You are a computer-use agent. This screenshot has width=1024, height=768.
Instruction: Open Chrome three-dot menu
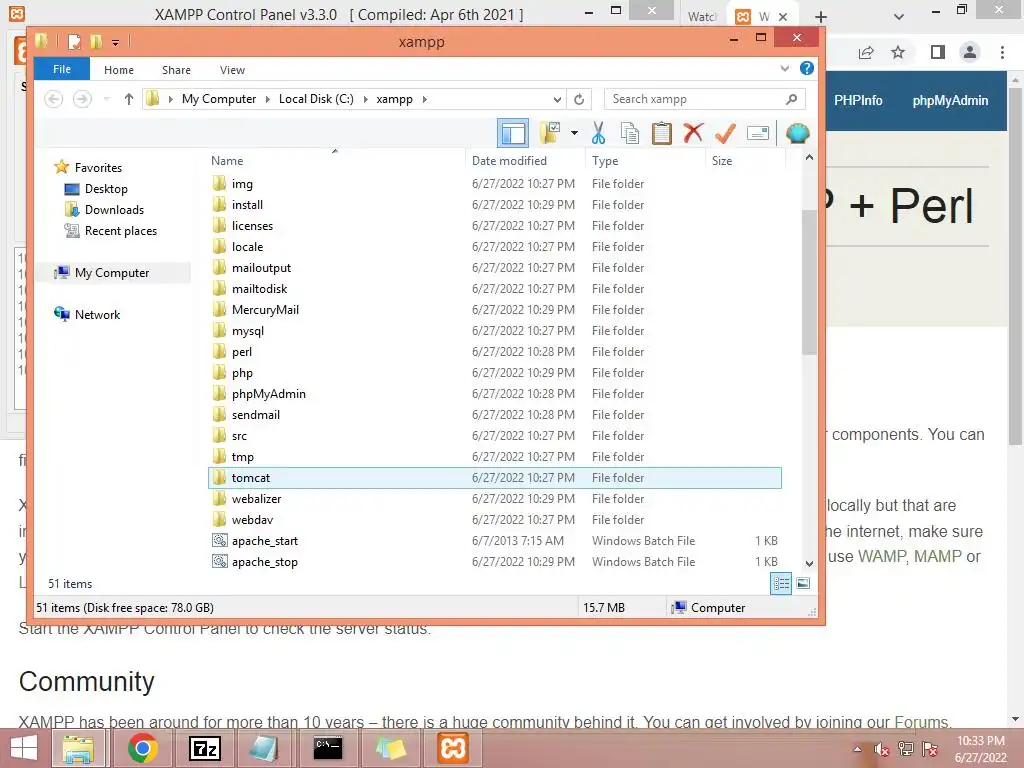click(x=1002, y=52)
